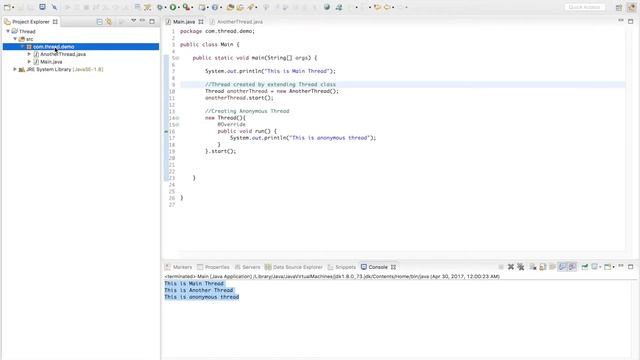Maximize the Console panel
The width and height of the screenshot is (640, 360).
(x=631, y=267)
